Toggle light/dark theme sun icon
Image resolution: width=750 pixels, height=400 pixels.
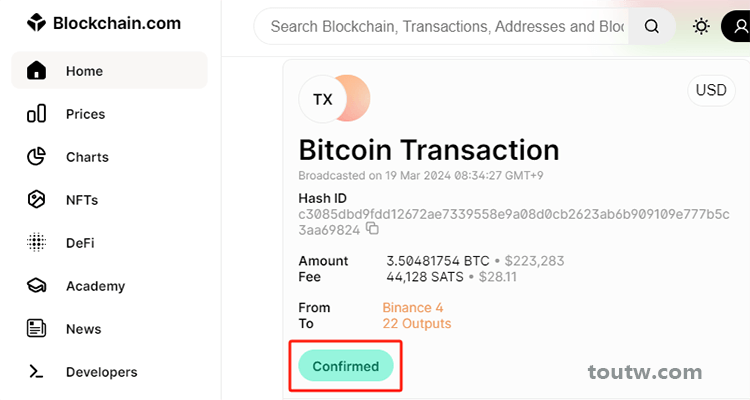click(701, 26)
